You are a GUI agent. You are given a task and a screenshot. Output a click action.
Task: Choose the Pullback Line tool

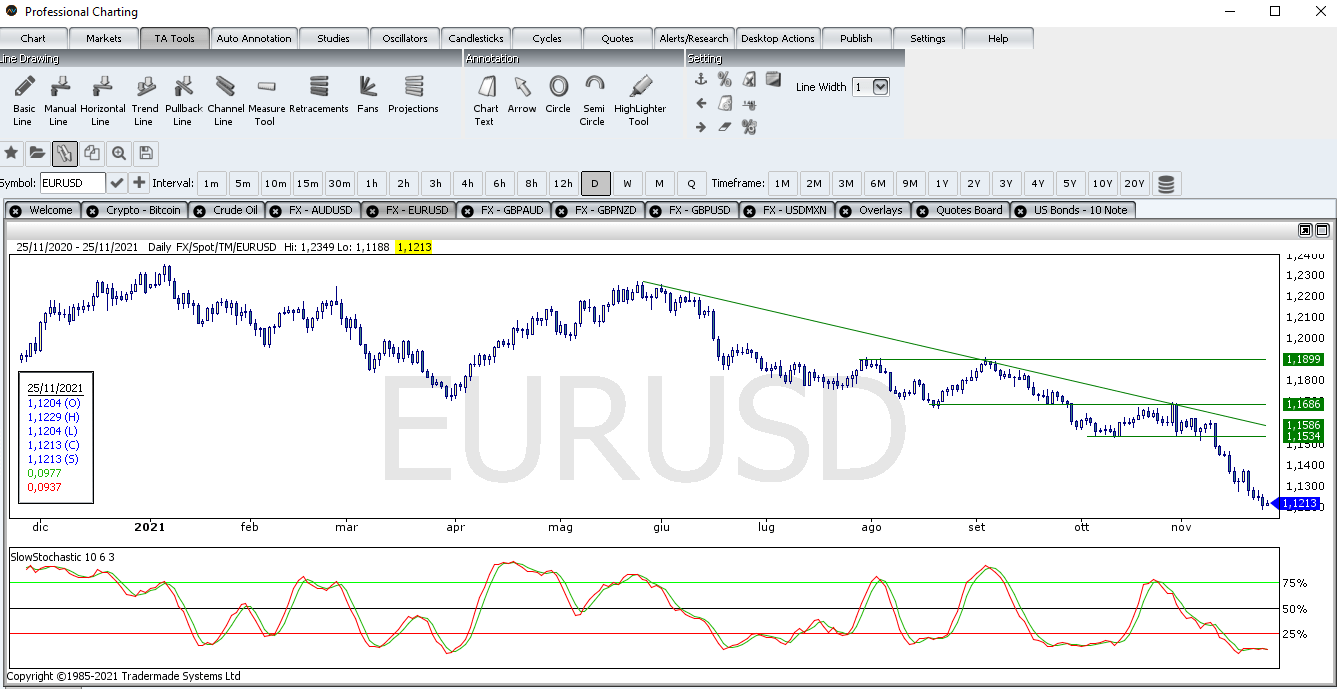tap(183, 99)
